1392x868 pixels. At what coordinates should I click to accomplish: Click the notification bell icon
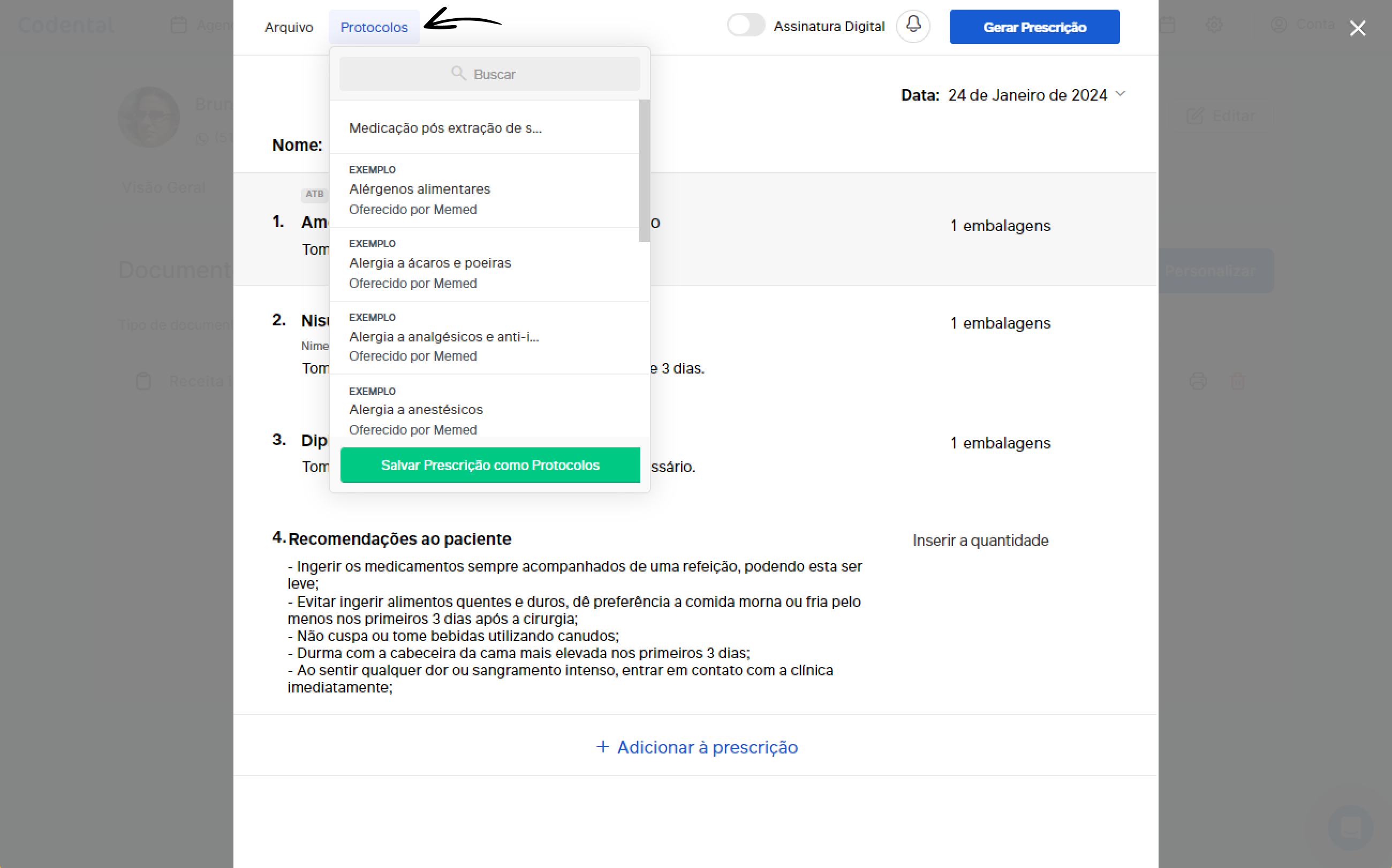(913, 25)
